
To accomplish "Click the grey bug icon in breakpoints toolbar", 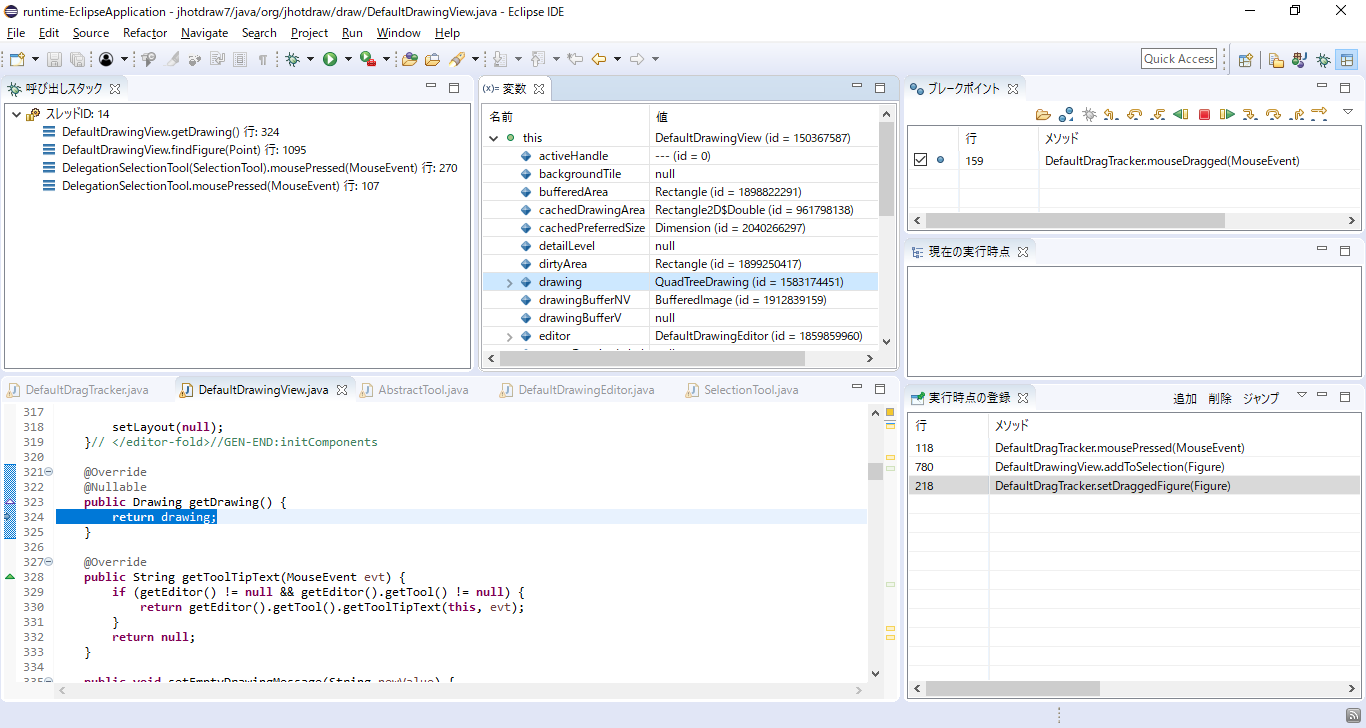I will pyautogui.click(x=1089, y=114).
